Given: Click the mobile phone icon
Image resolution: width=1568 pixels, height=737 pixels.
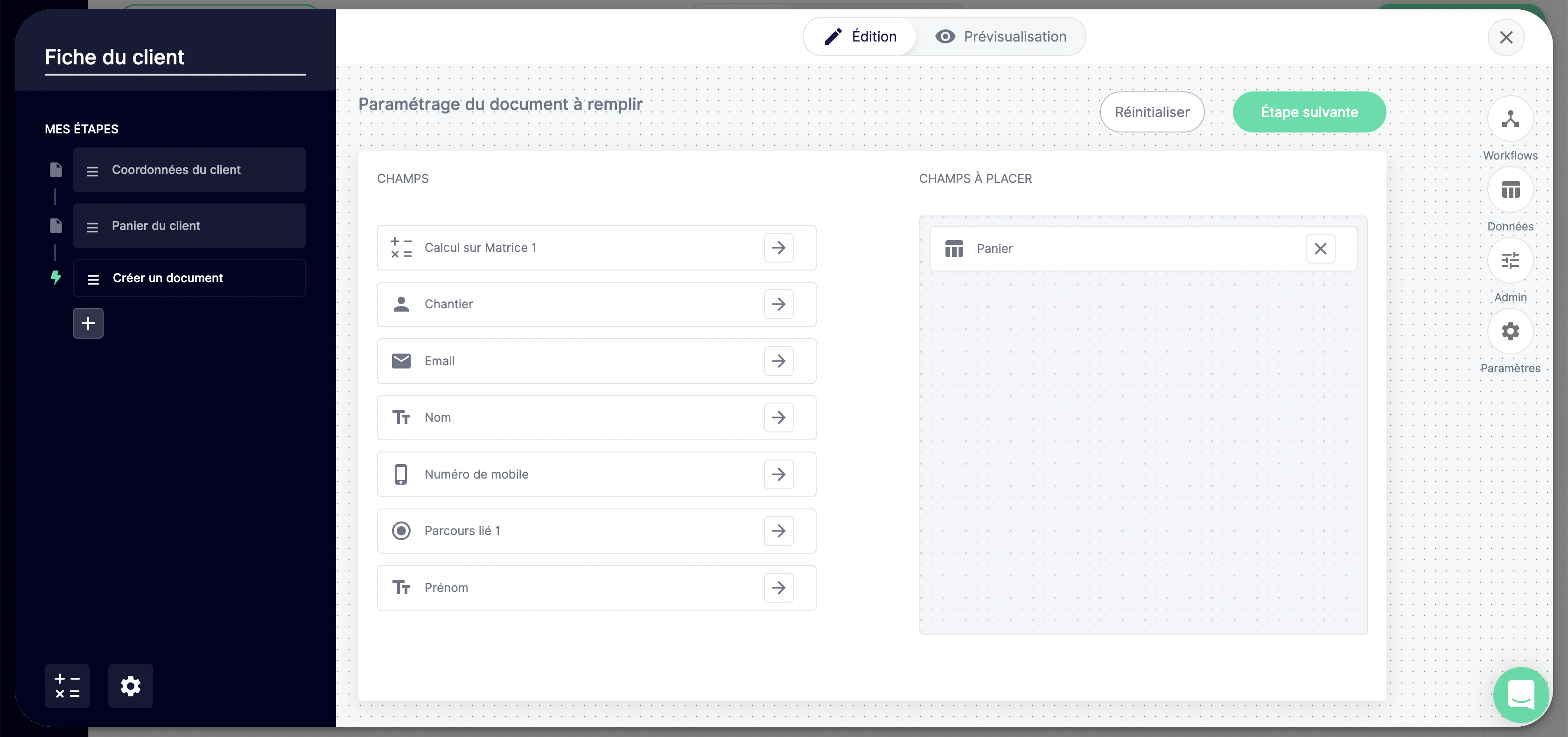Looking at the screenshot, I should coord(400,474).
